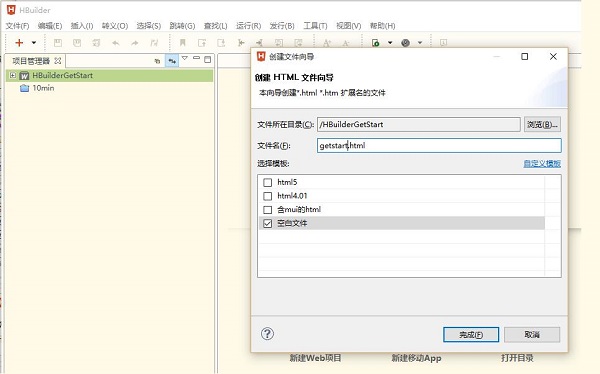Click 新建Web项目 on the start page

tap(315, 358)
